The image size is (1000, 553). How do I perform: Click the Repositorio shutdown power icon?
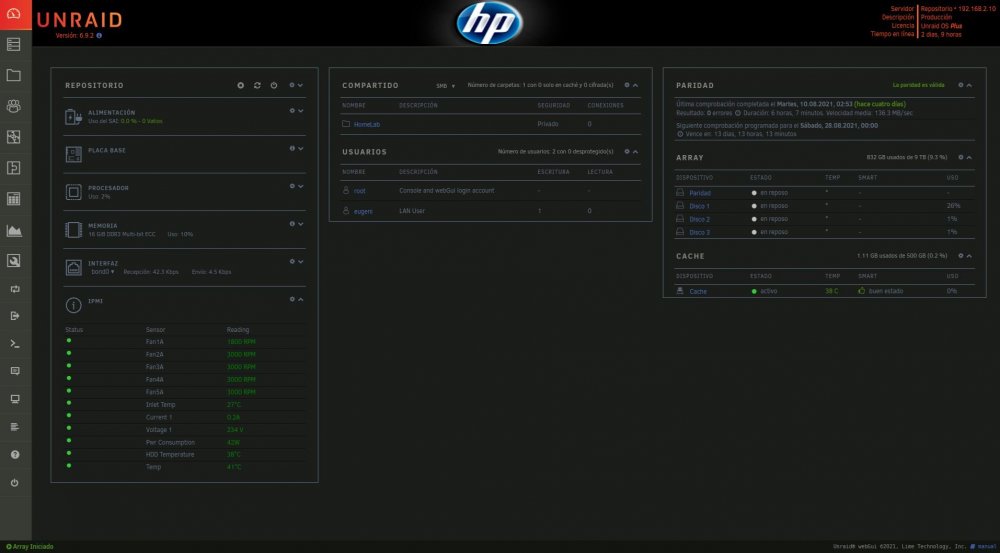[274, 85]
